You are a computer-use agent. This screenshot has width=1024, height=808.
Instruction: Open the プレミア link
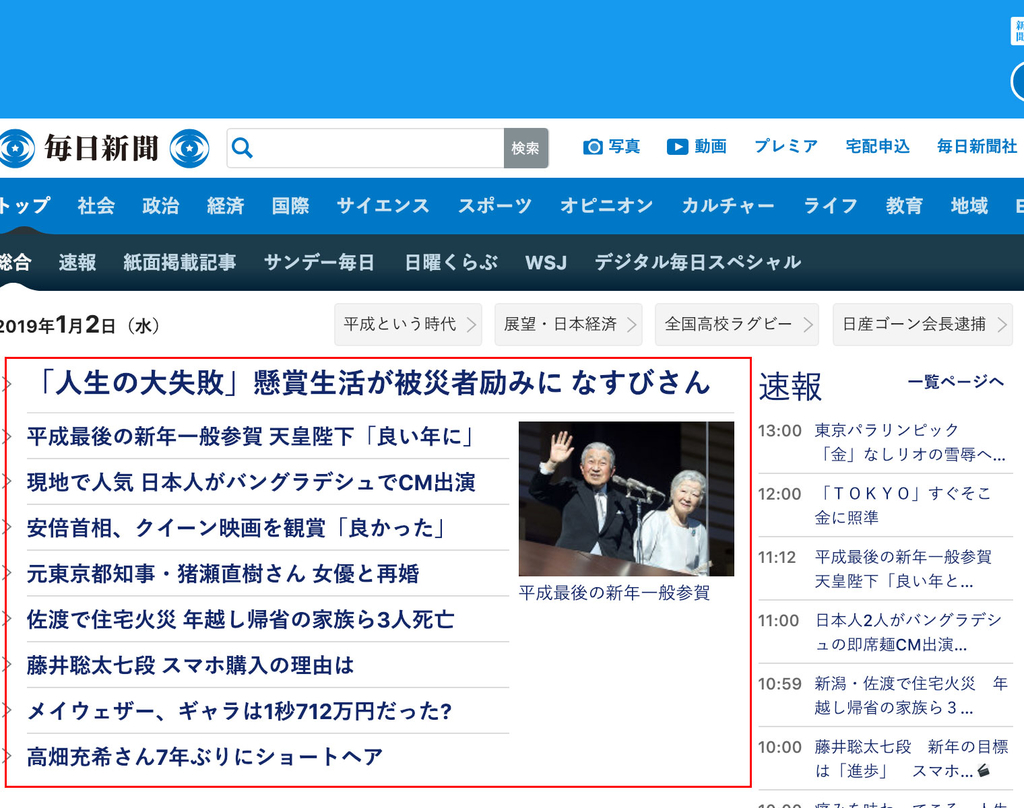786,146
